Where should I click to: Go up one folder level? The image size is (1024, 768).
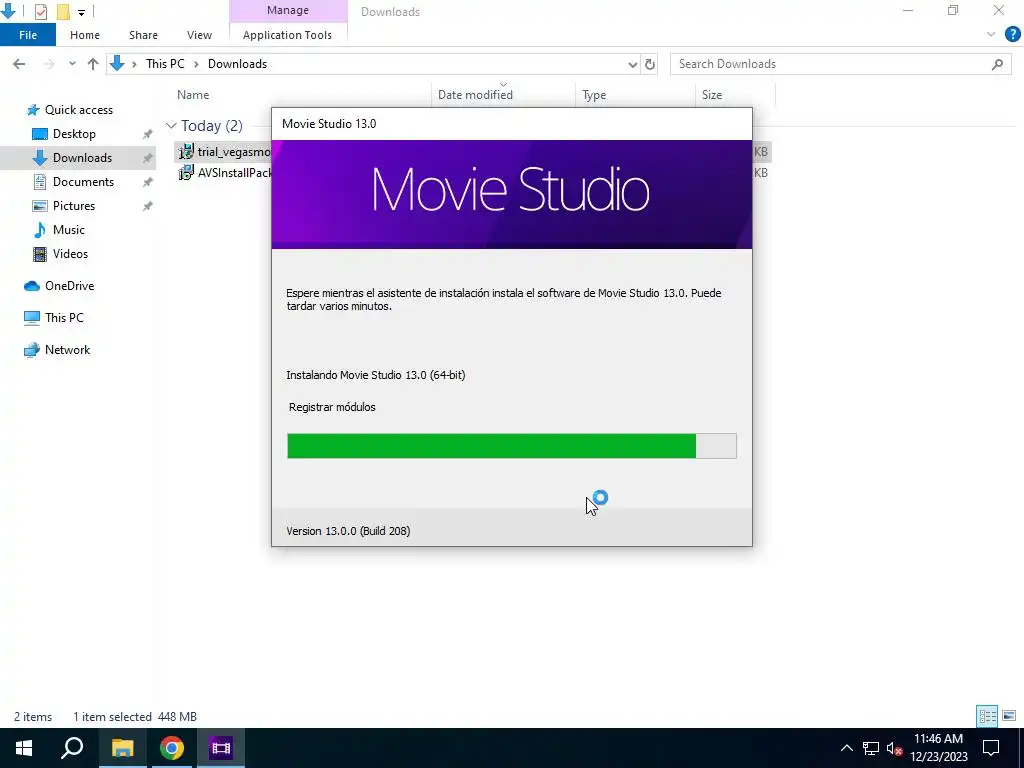[x=93, y=64]
